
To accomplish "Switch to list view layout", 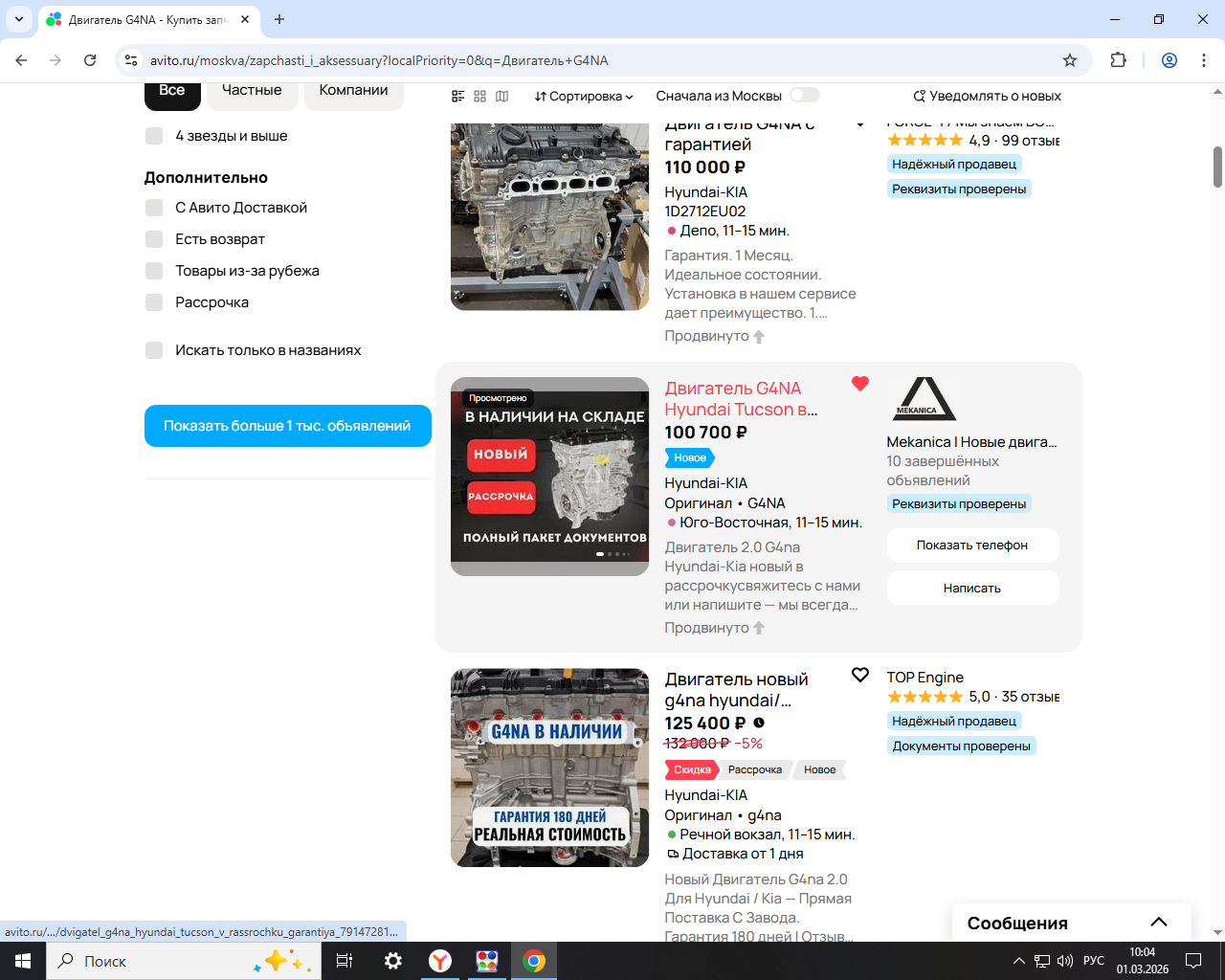I will coord(458,96).
